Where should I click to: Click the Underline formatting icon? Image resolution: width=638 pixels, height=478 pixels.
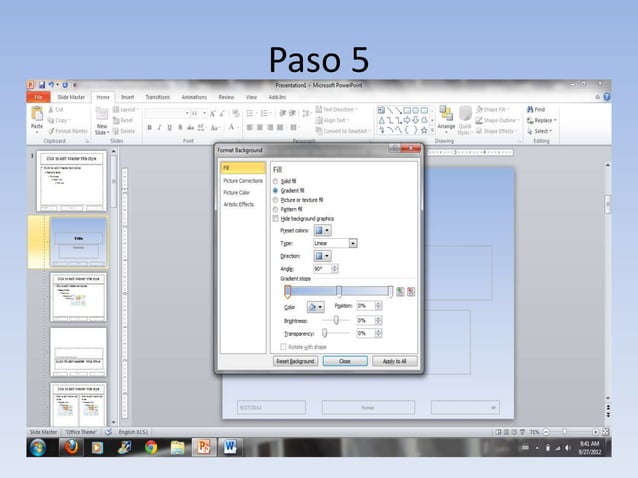[x=170, y=128]
